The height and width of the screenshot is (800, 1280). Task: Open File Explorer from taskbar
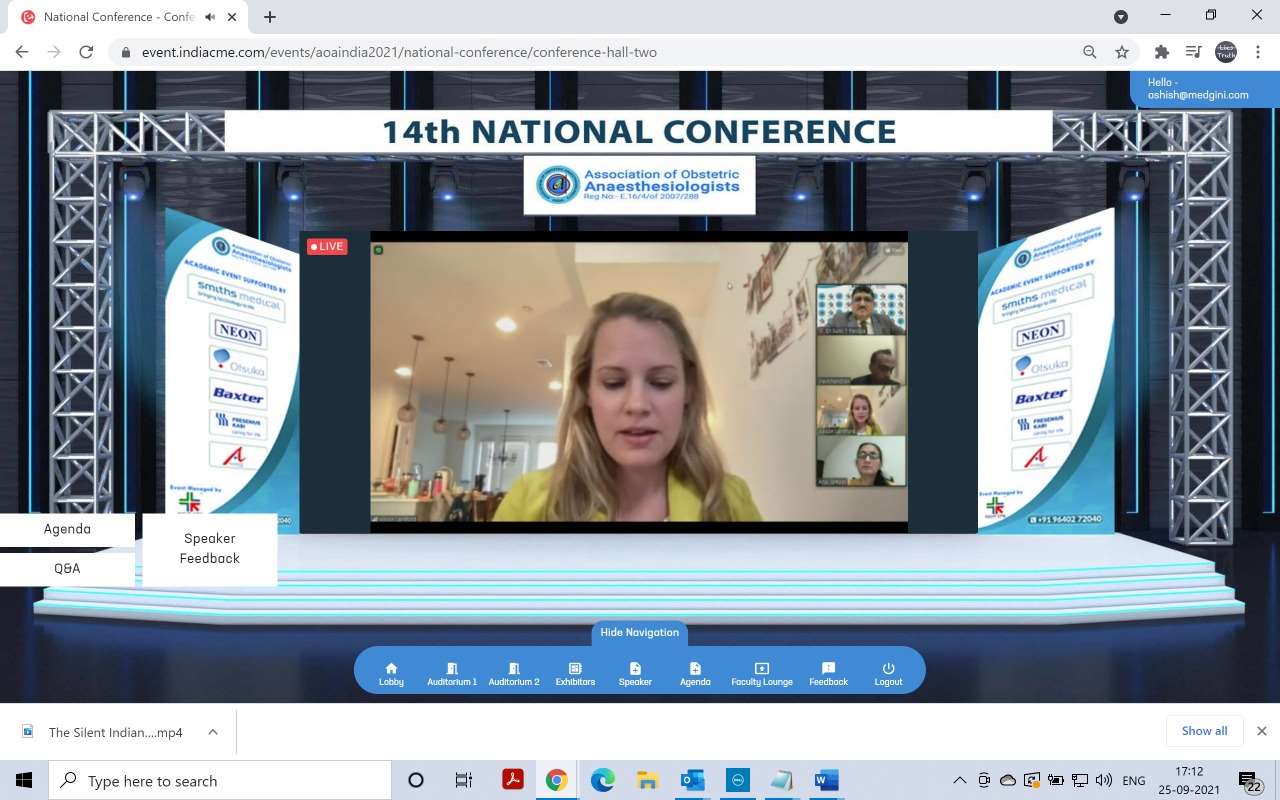coord(647,780)
